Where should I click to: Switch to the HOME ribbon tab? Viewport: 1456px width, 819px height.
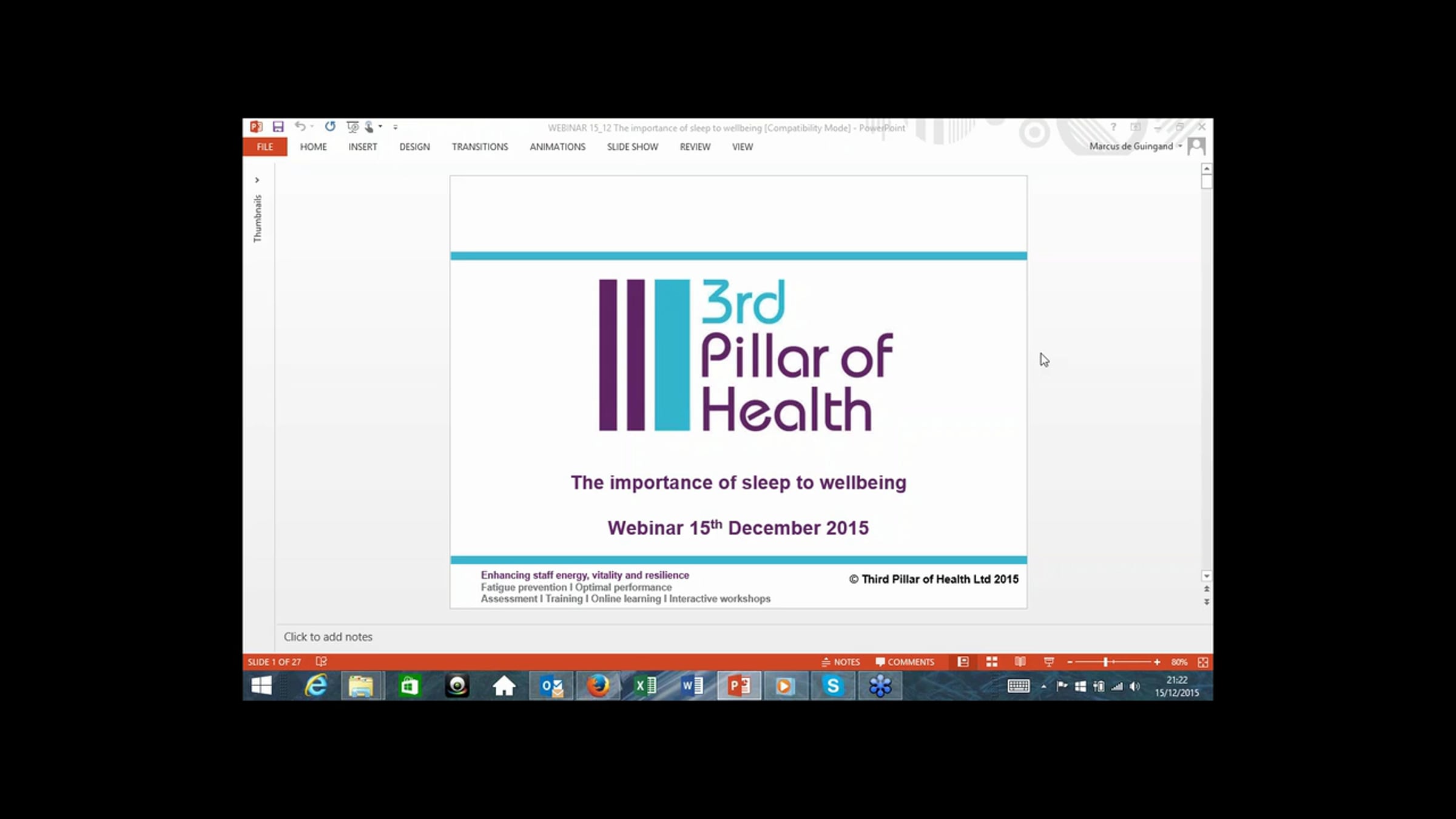click(x=313, y=147)
